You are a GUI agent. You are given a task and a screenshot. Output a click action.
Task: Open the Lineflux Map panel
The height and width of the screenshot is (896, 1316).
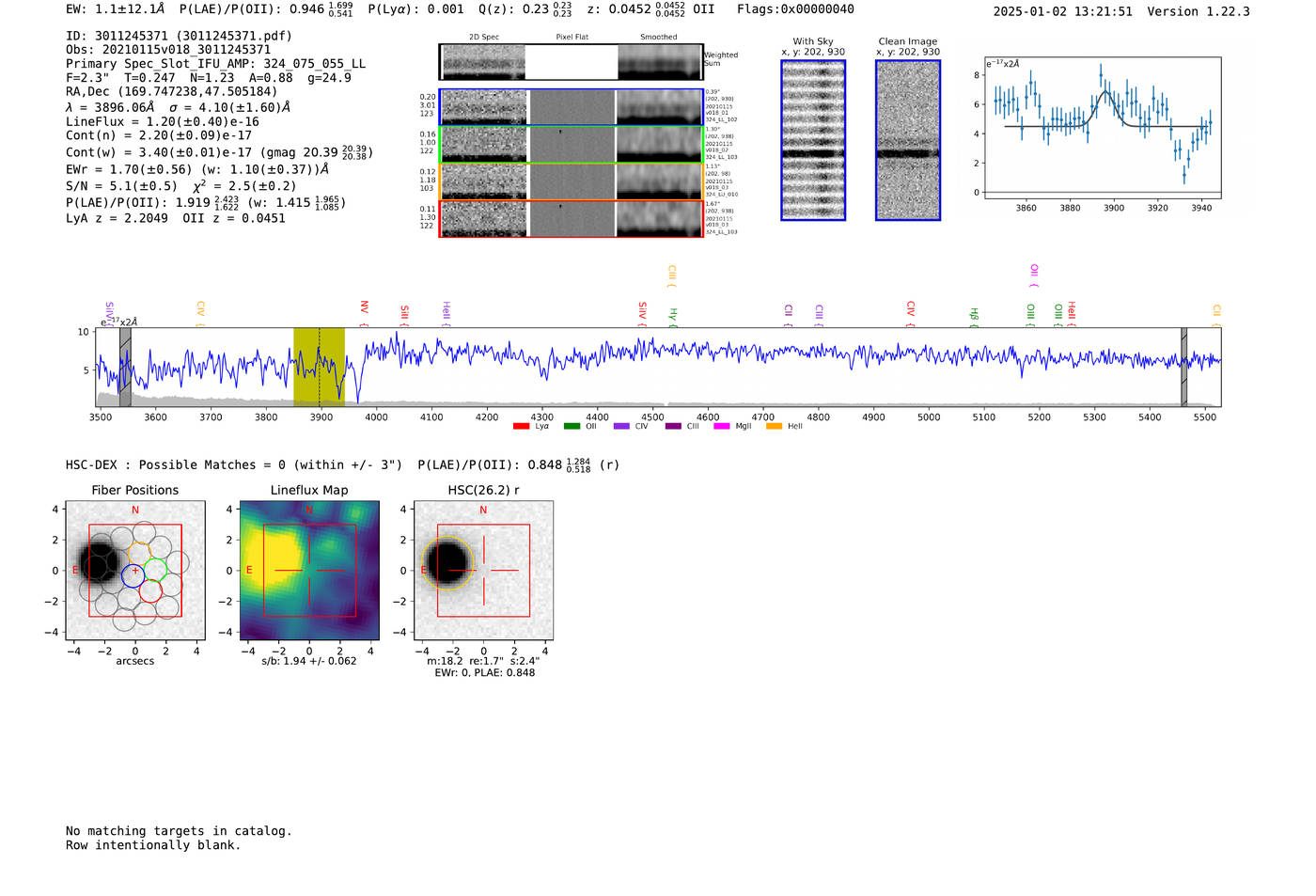tap(309, 571)
